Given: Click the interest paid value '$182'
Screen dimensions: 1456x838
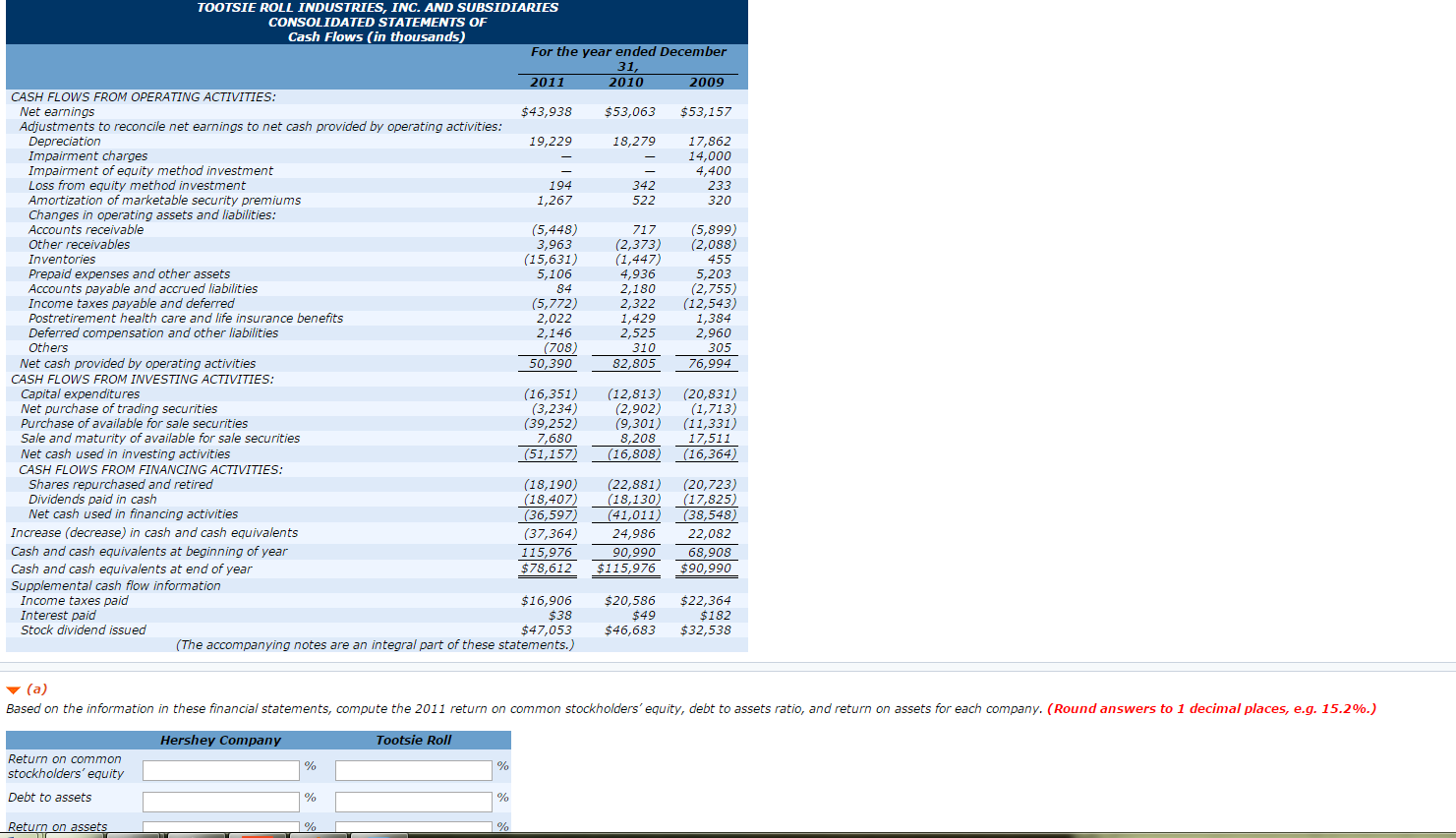Looking at the screenshot, I should tap(715, 615).
